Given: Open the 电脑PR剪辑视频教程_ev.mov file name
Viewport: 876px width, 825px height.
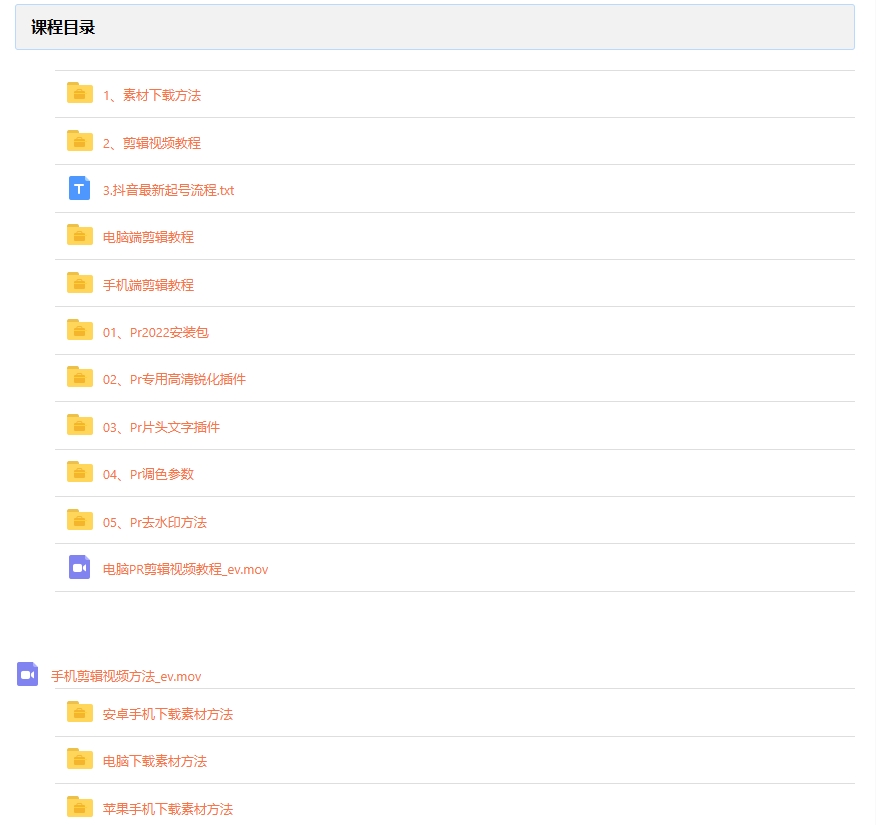Looking at the screenshot, I should (185, 570).
